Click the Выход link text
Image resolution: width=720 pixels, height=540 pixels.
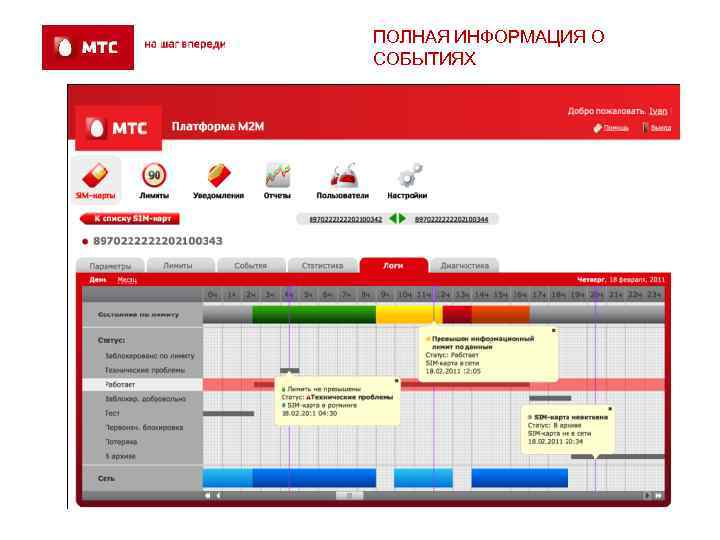pos(661,128)
